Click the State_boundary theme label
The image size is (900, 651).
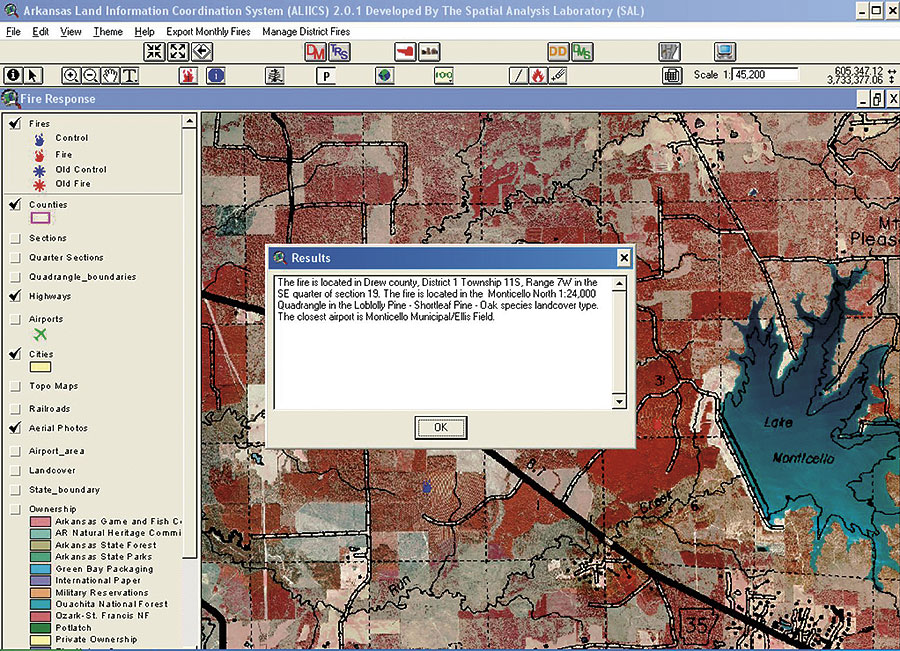click(x=64, y=490)
